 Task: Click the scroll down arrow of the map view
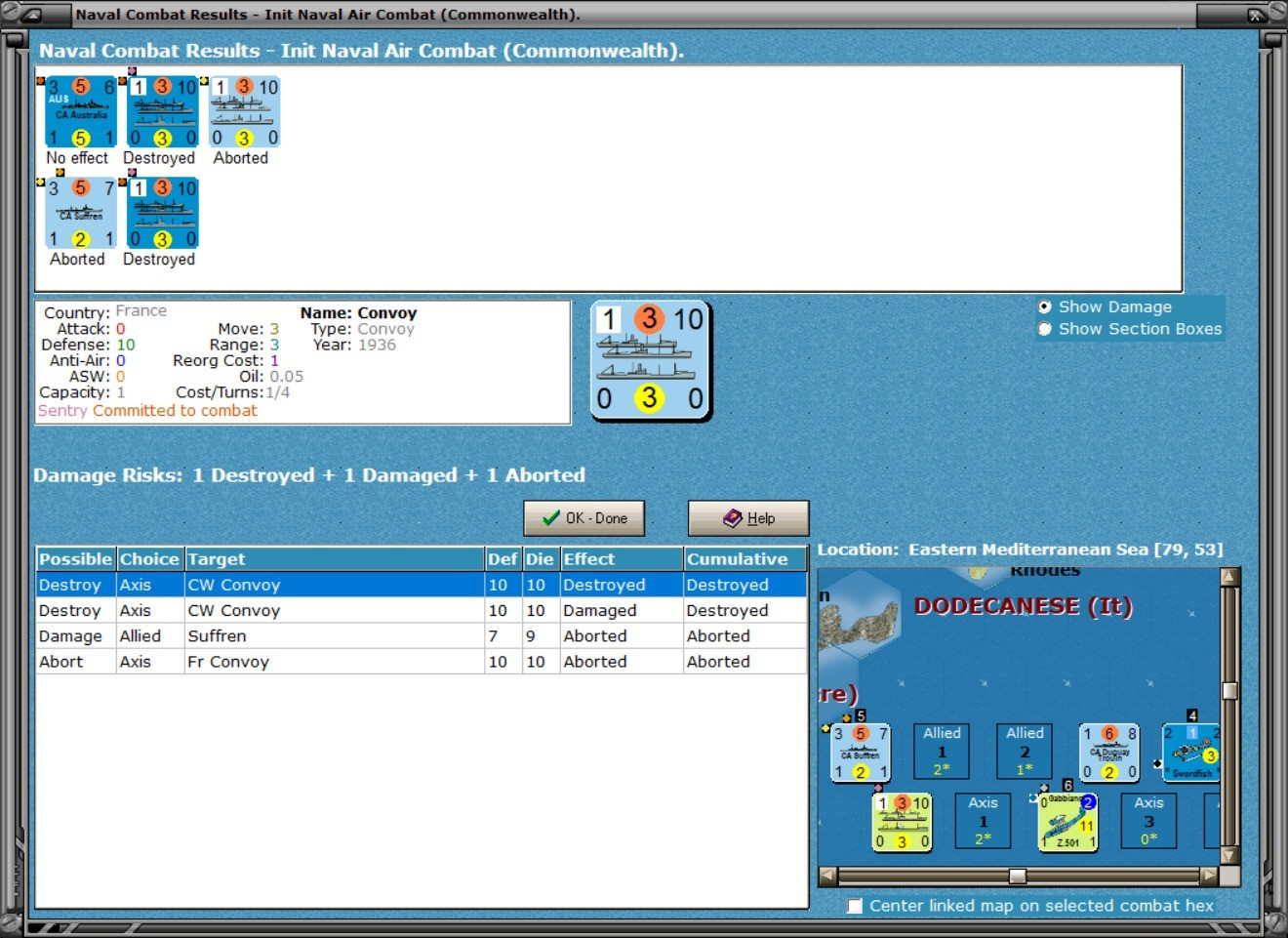pos(1229,856)
